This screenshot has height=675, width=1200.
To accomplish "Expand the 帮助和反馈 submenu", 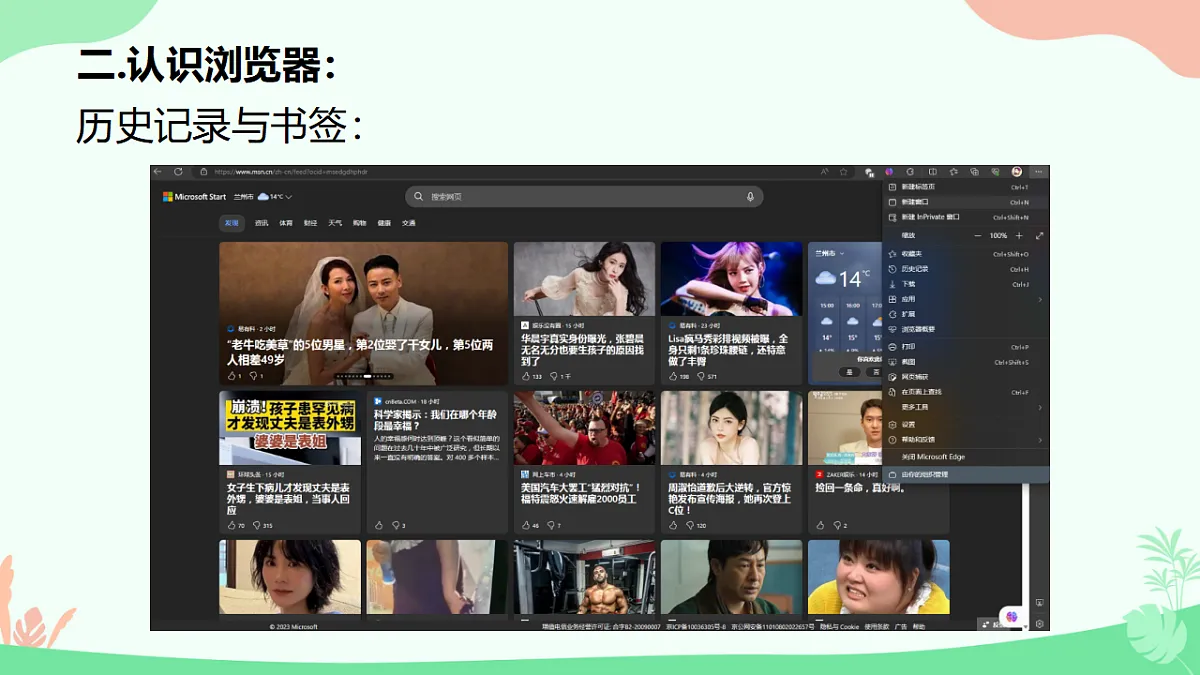I will click(x=966, y=440).
